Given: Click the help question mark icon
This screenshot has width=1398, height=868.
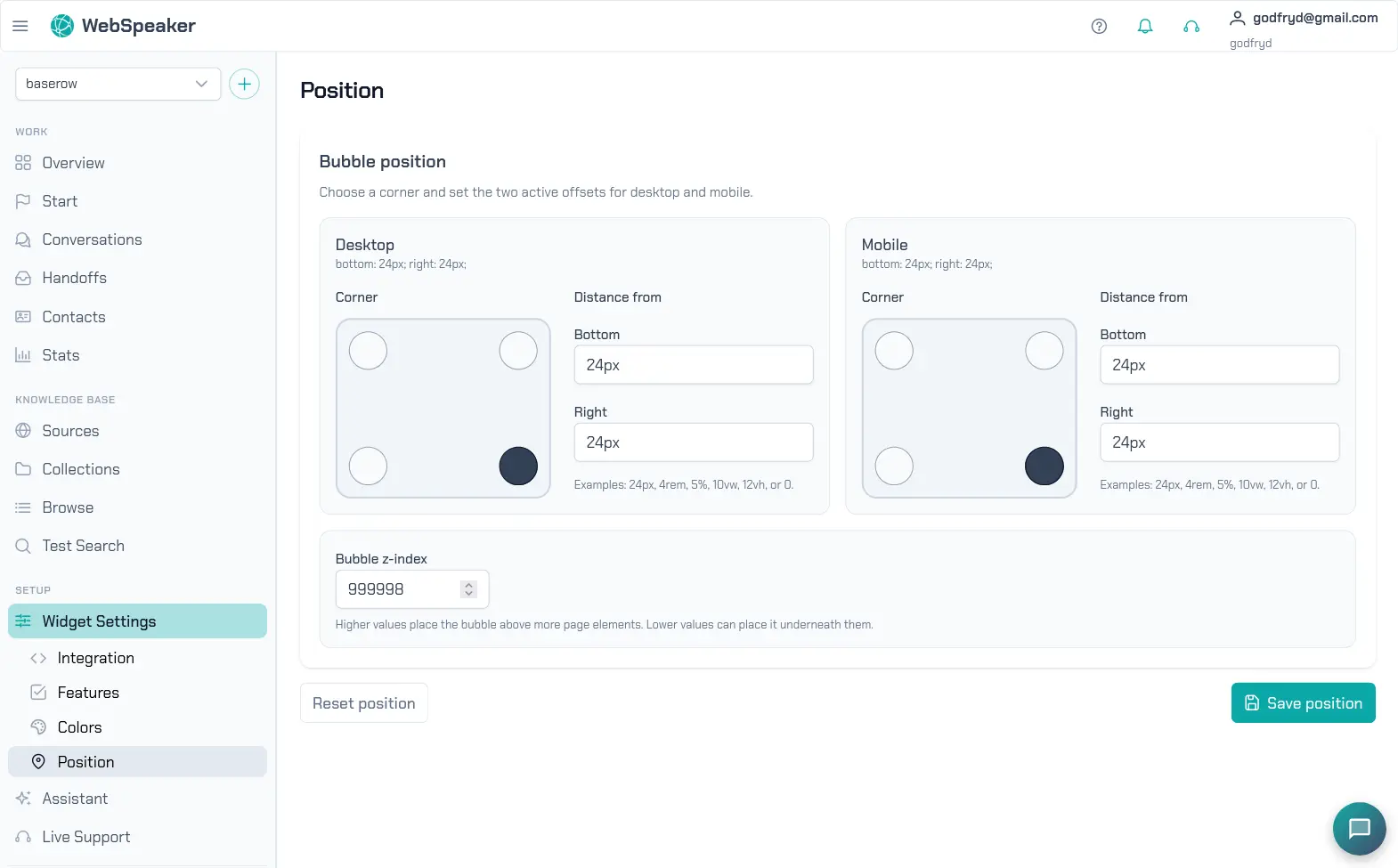Looking at the screenshot, I should click(x=1099, y=26).
